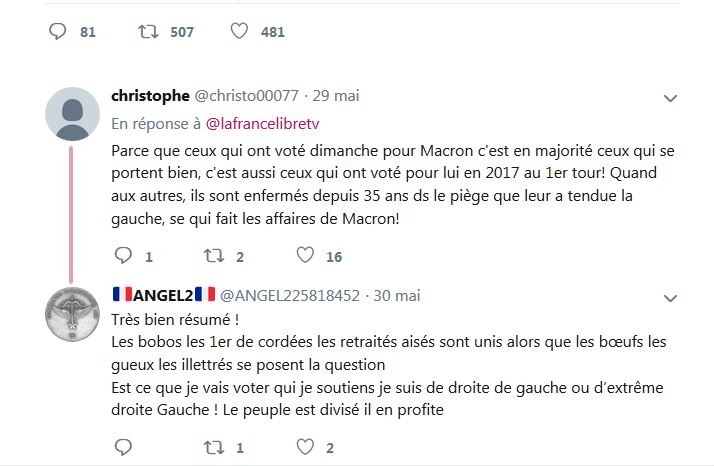Open the 29 mai tweet timestamp
Screen dimensions: 714x466
coord(335,96)
